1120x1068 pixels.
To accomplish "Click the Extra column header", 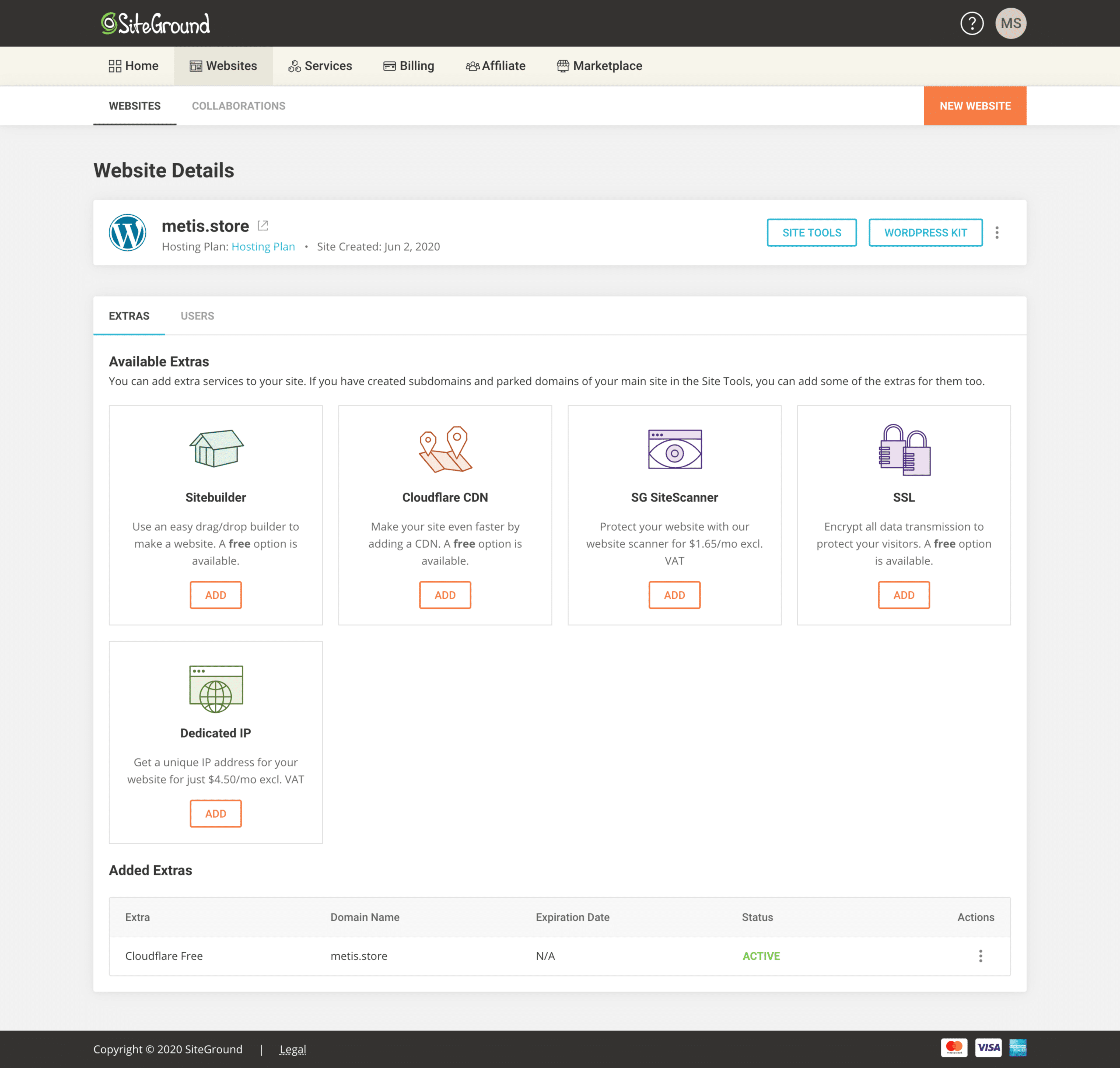I will pyautogui.click(x=137, y=917).
